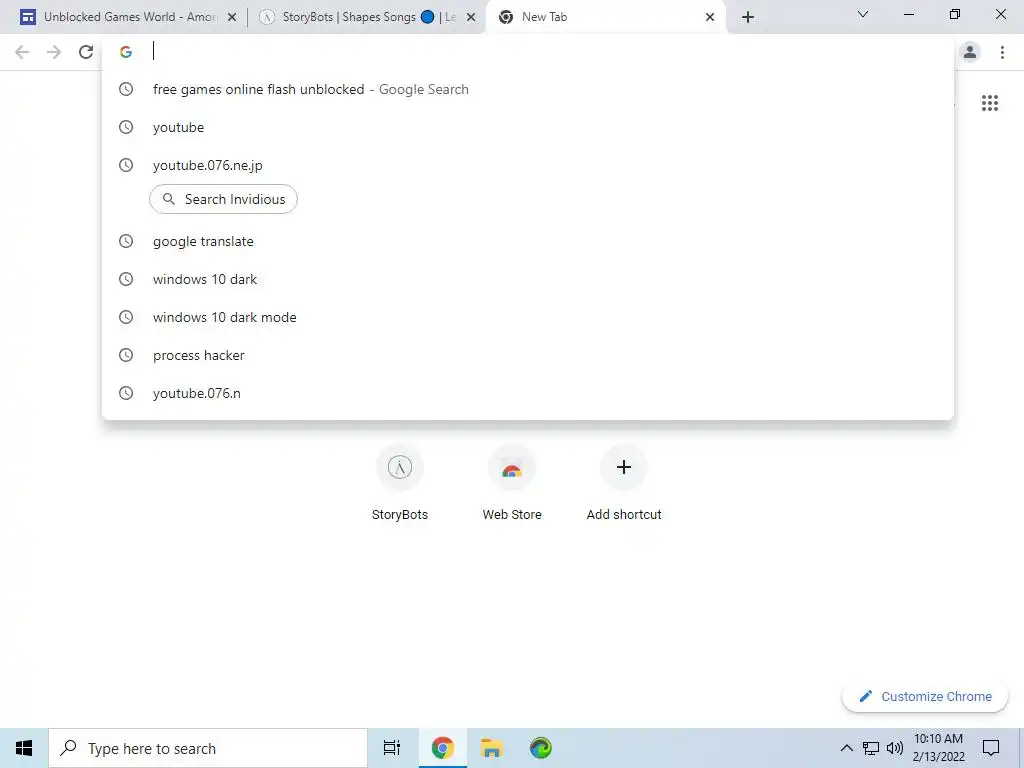Screen dimensions: 1024x768
Task: Click the Search Invidious chip
Action: coord(223,199)
